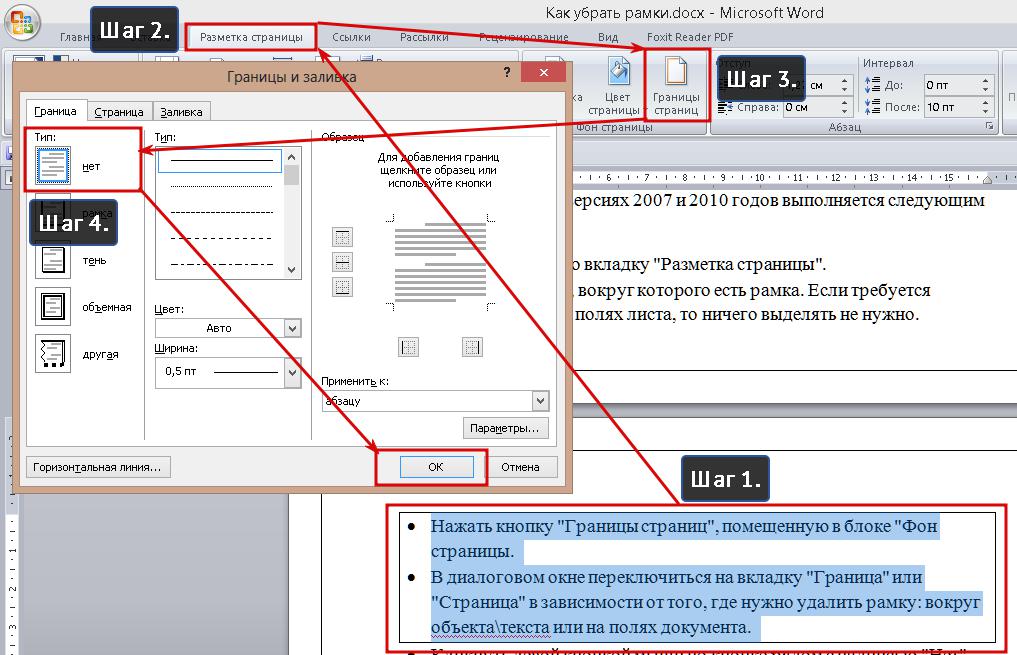Click the Интервал После 10 пт field

(x=951, y=107)
